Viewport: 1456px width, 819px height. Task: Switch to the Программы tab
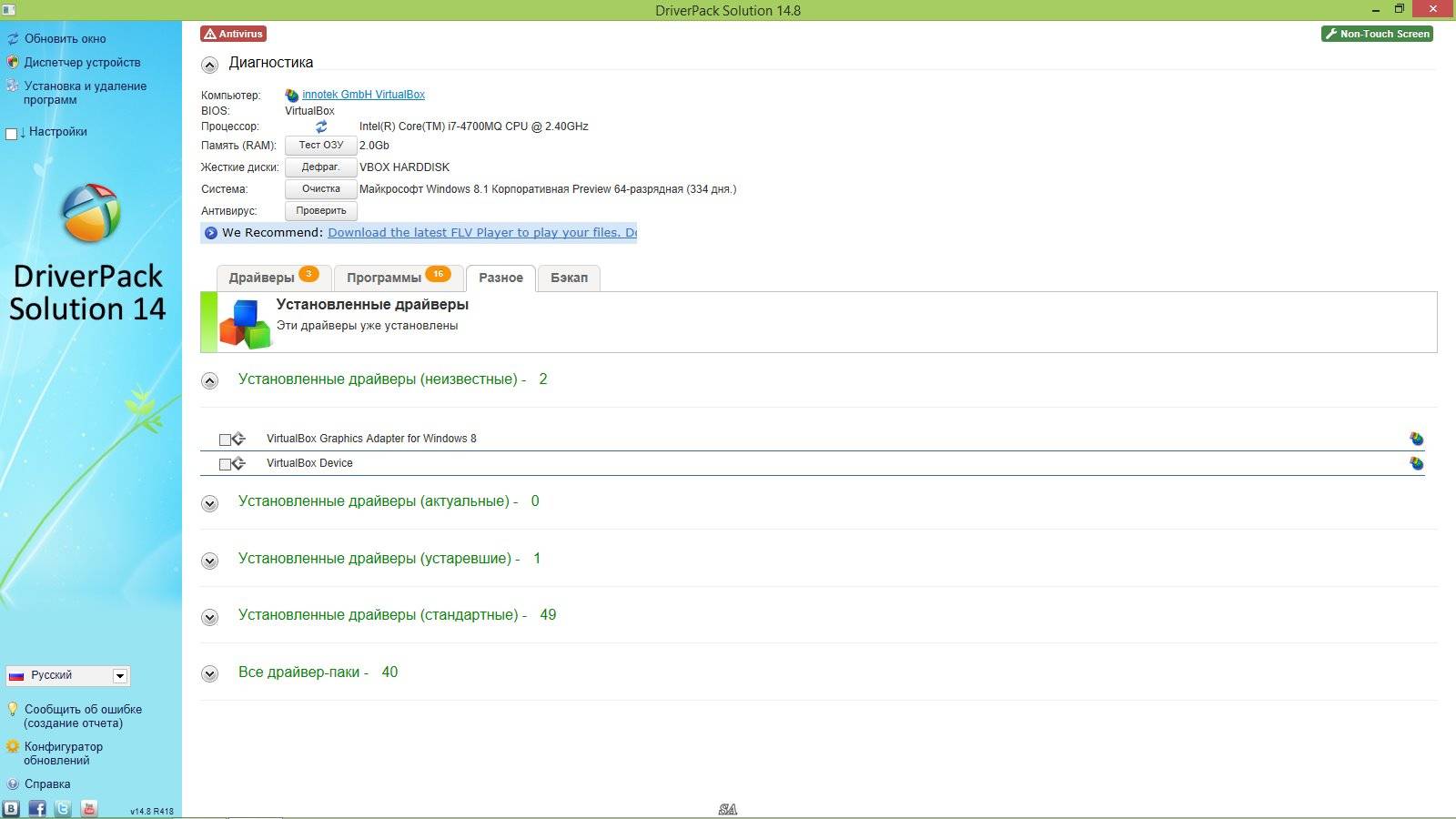click(x=398, y=278)
